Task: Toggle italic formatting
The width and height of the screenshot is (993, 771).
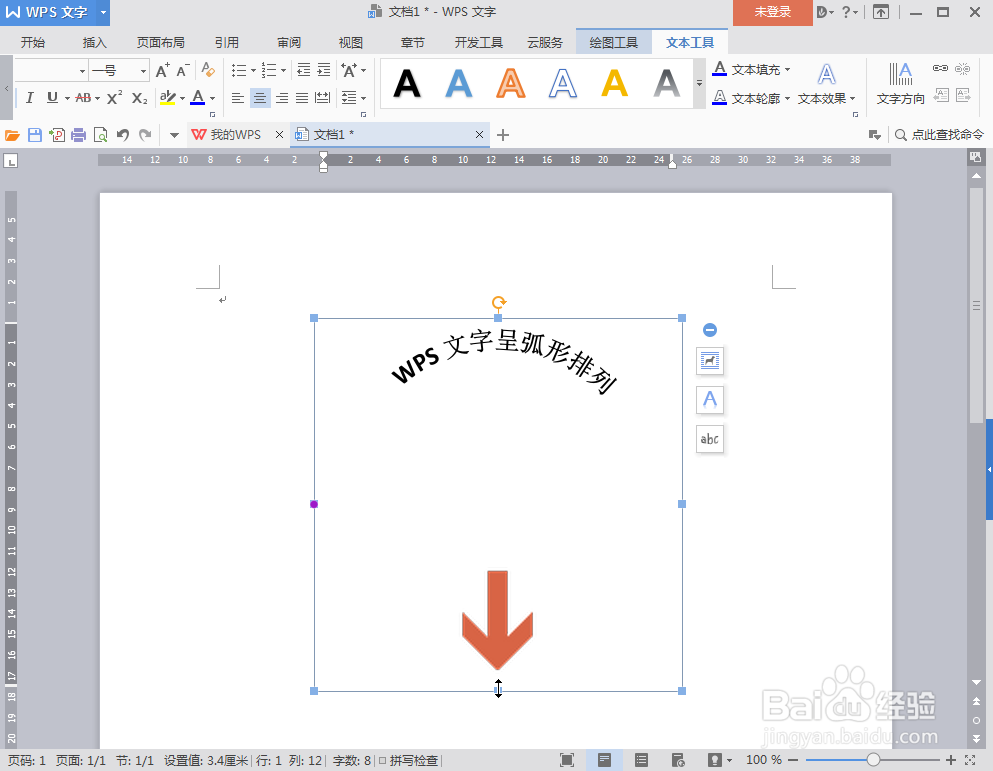Action: (x=30, y=98)
